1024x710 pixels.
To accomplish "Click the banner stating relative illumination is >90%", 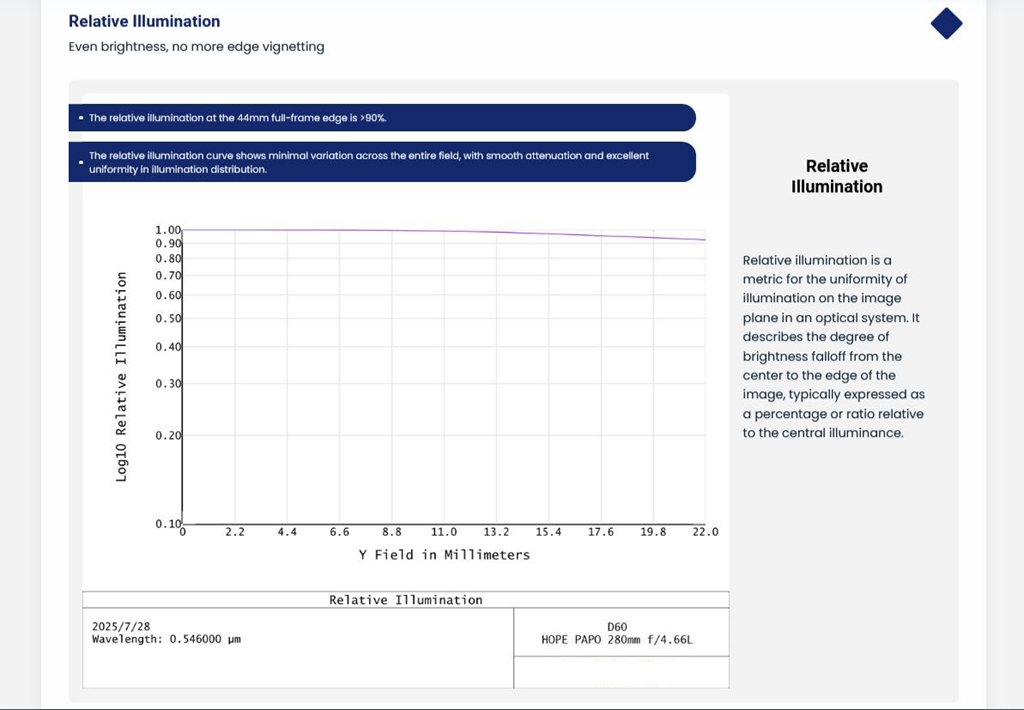I will coord(382,118).
